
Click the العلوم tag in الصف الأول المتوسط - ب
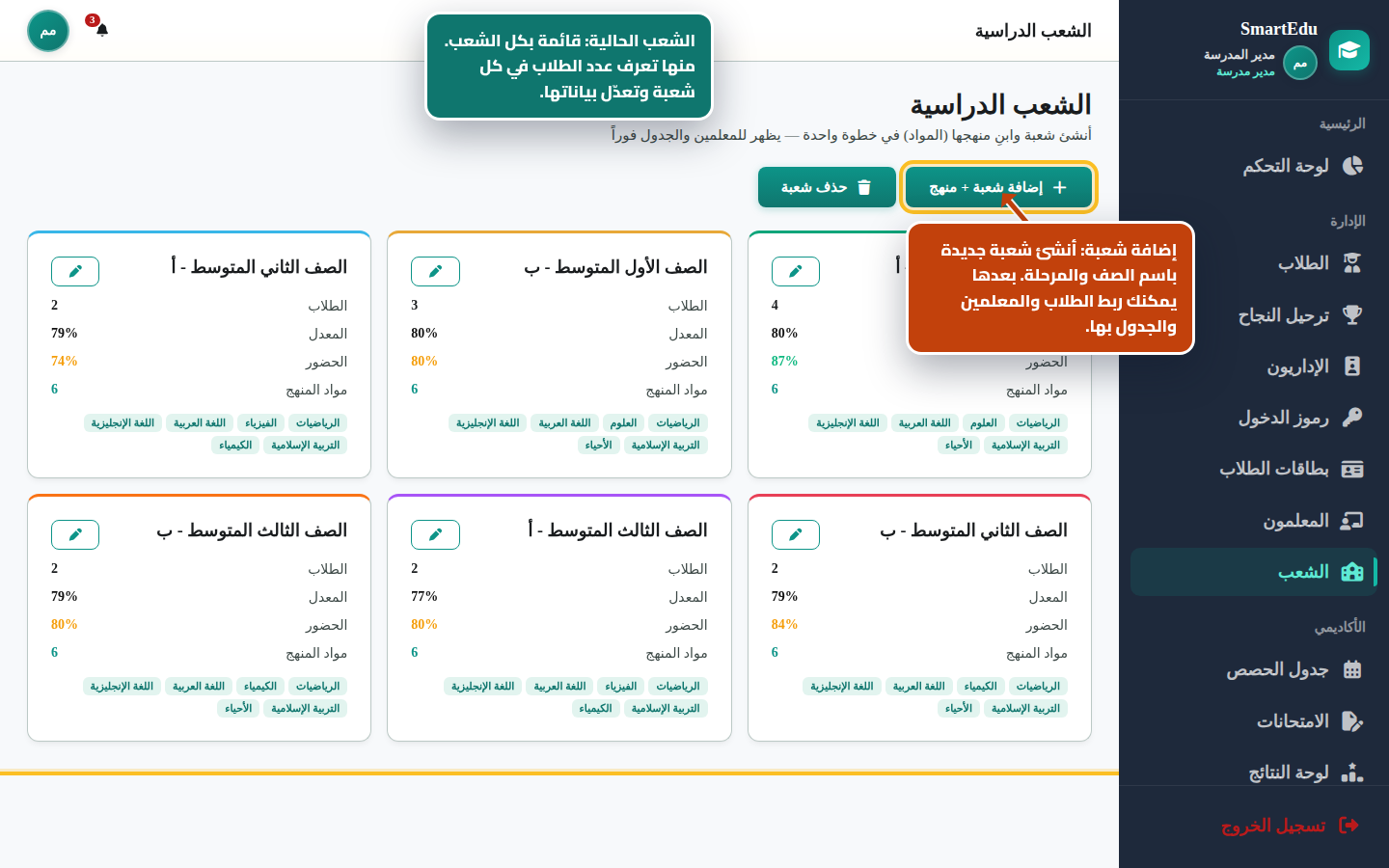(623, 422)
